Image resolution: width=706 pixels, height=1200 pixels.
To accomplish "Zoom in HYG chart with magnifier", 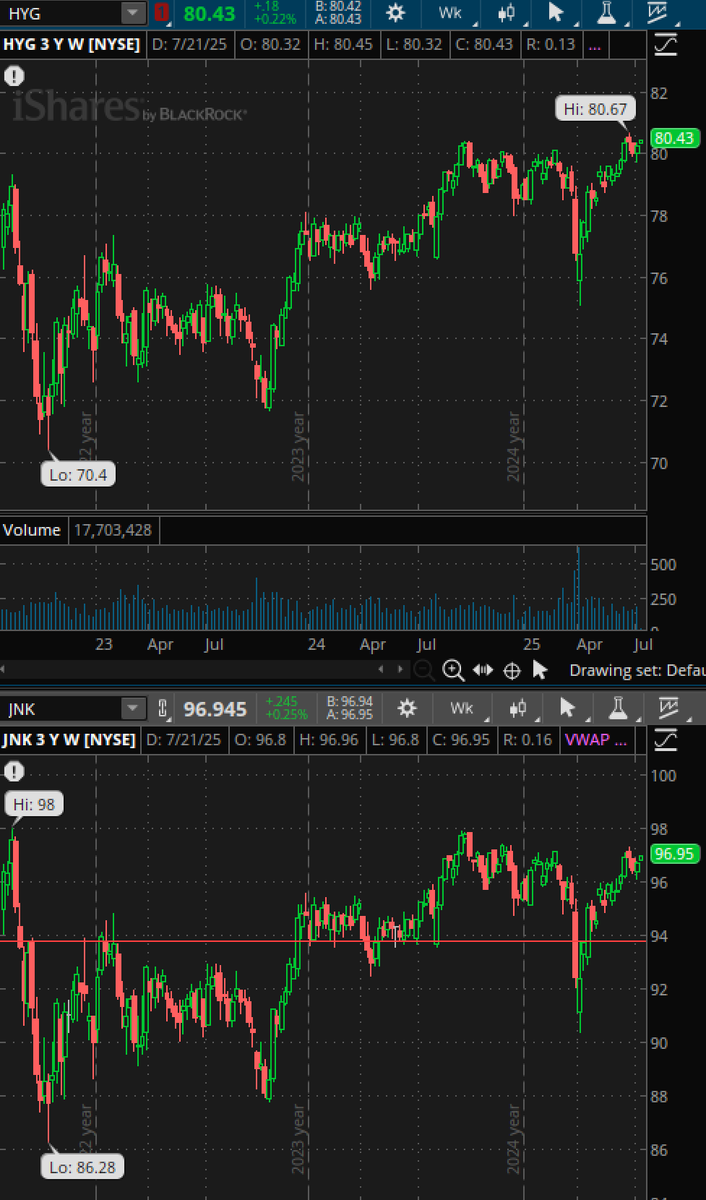I will tap(453, 670).
